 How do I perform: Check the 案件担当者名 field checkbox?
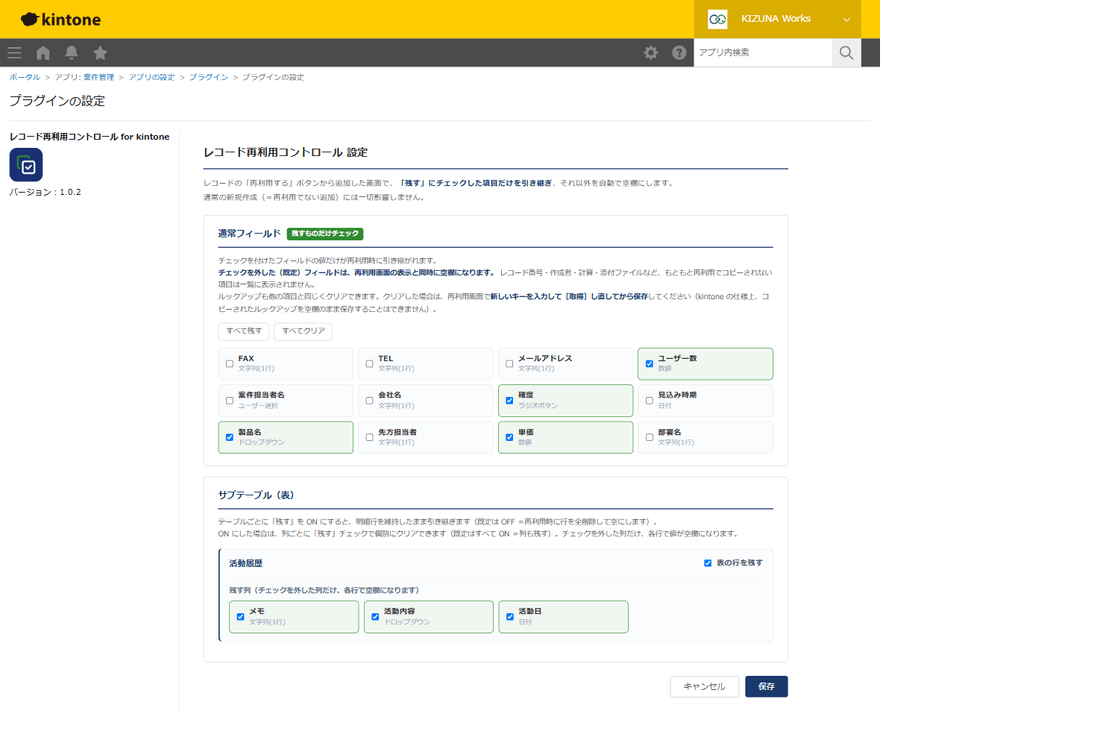pos(229,401)
